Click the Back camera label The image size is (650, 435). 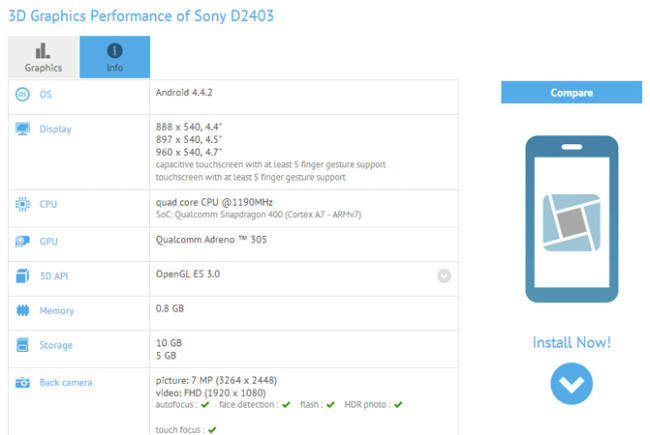(x=65, y=382)
